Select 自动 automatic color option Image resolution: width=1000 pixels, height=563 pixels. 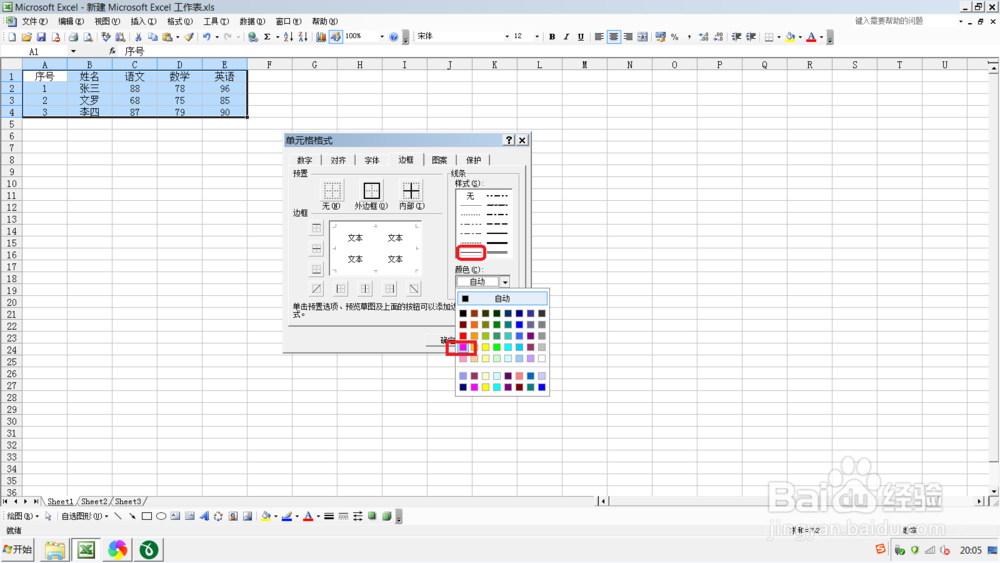click(x=502, y=298)
